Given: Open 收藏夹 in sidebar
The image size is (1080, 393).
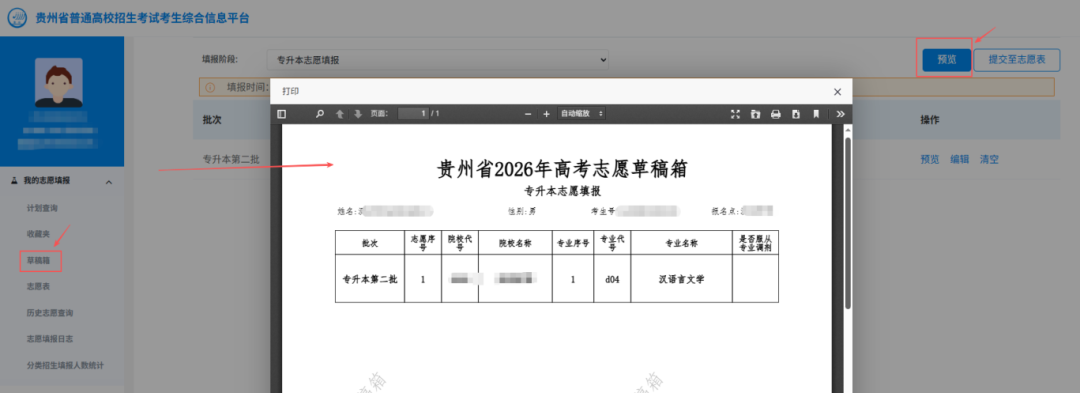Looking at the screenshot, I should pyautogui.click(x=38, y=234).
